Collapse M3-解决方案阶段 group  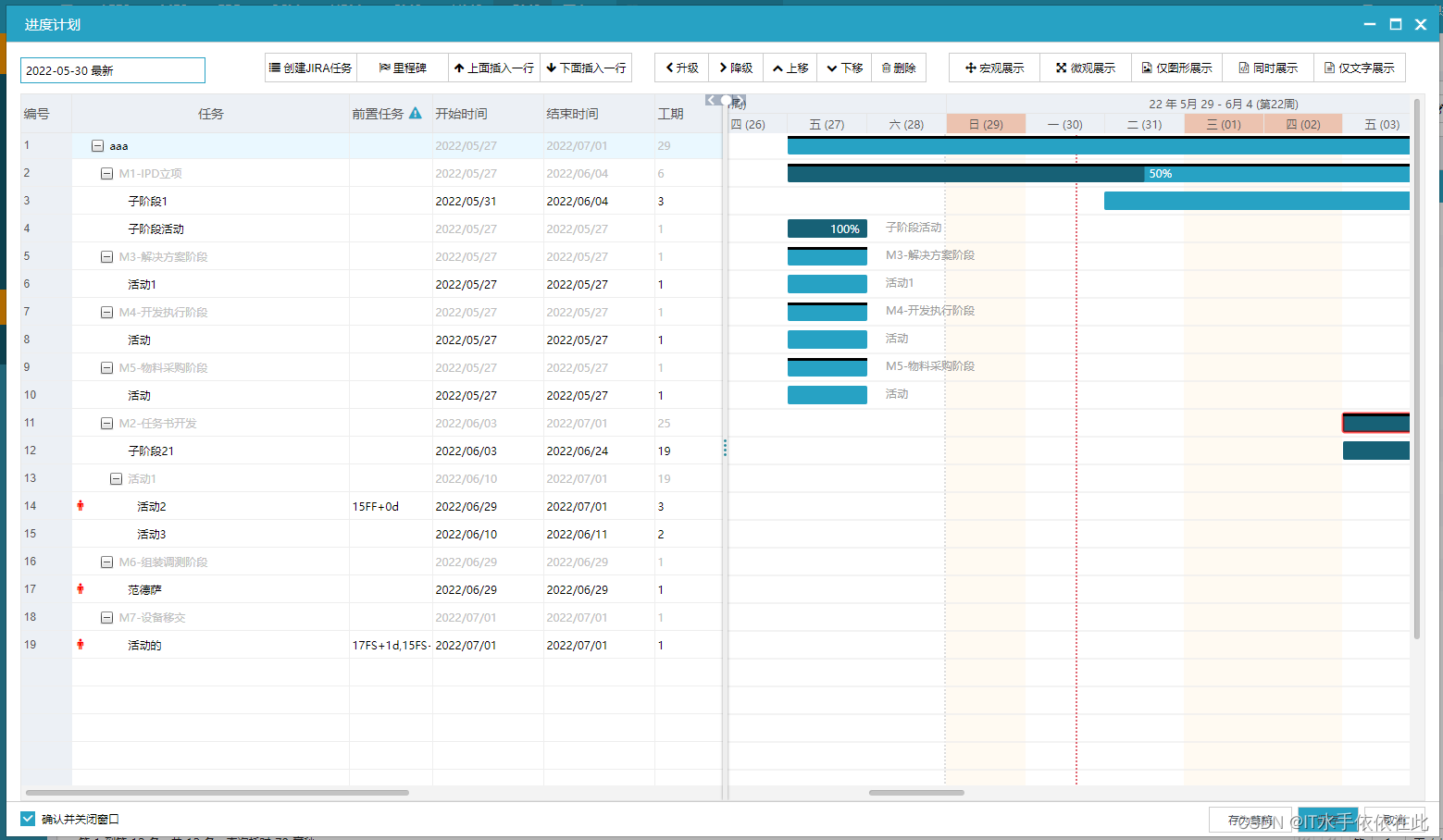pos(106,256)
